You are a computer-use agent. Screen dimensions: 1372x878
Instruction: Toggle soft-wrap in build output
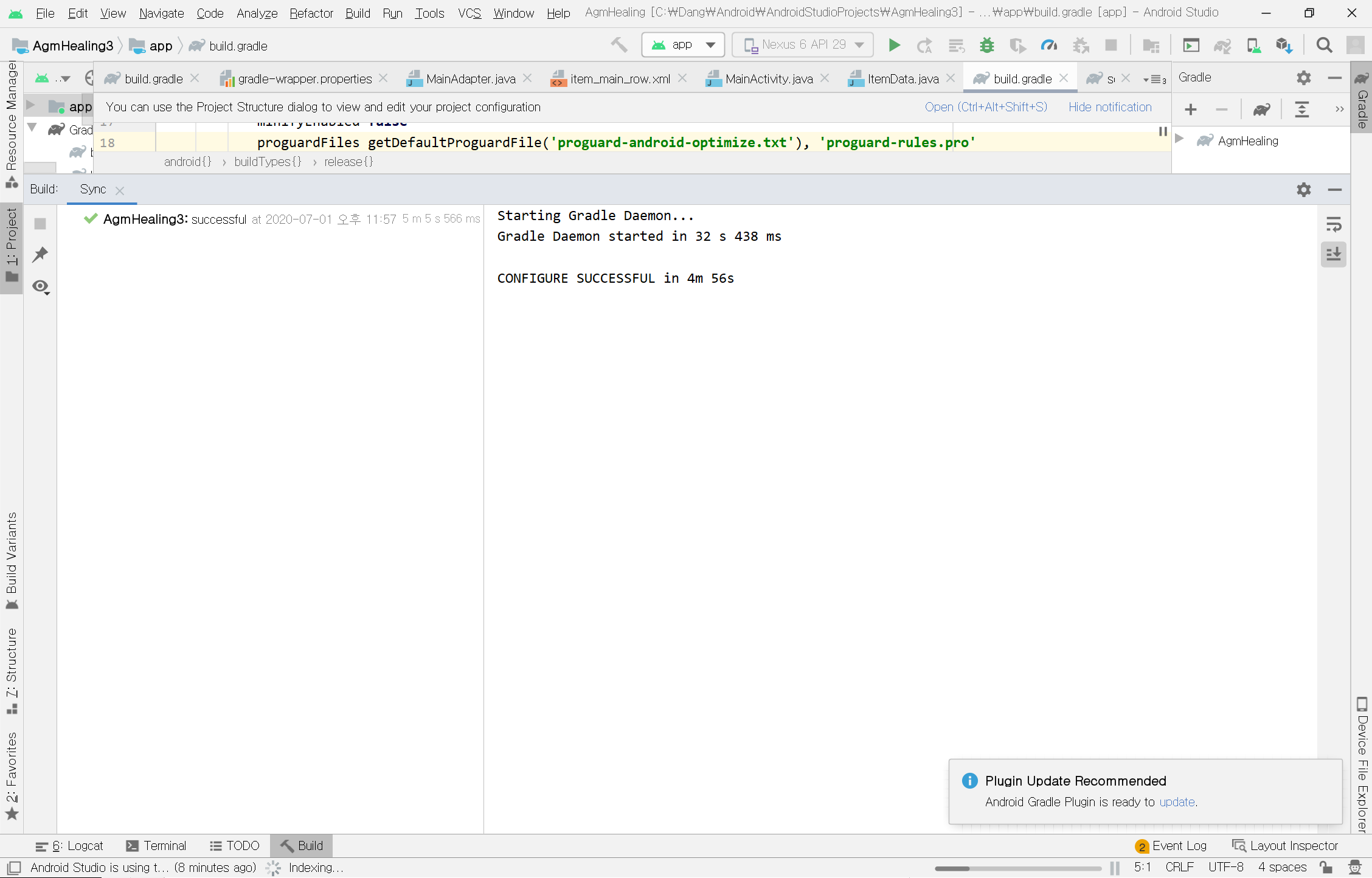(x=1334, y=224)
